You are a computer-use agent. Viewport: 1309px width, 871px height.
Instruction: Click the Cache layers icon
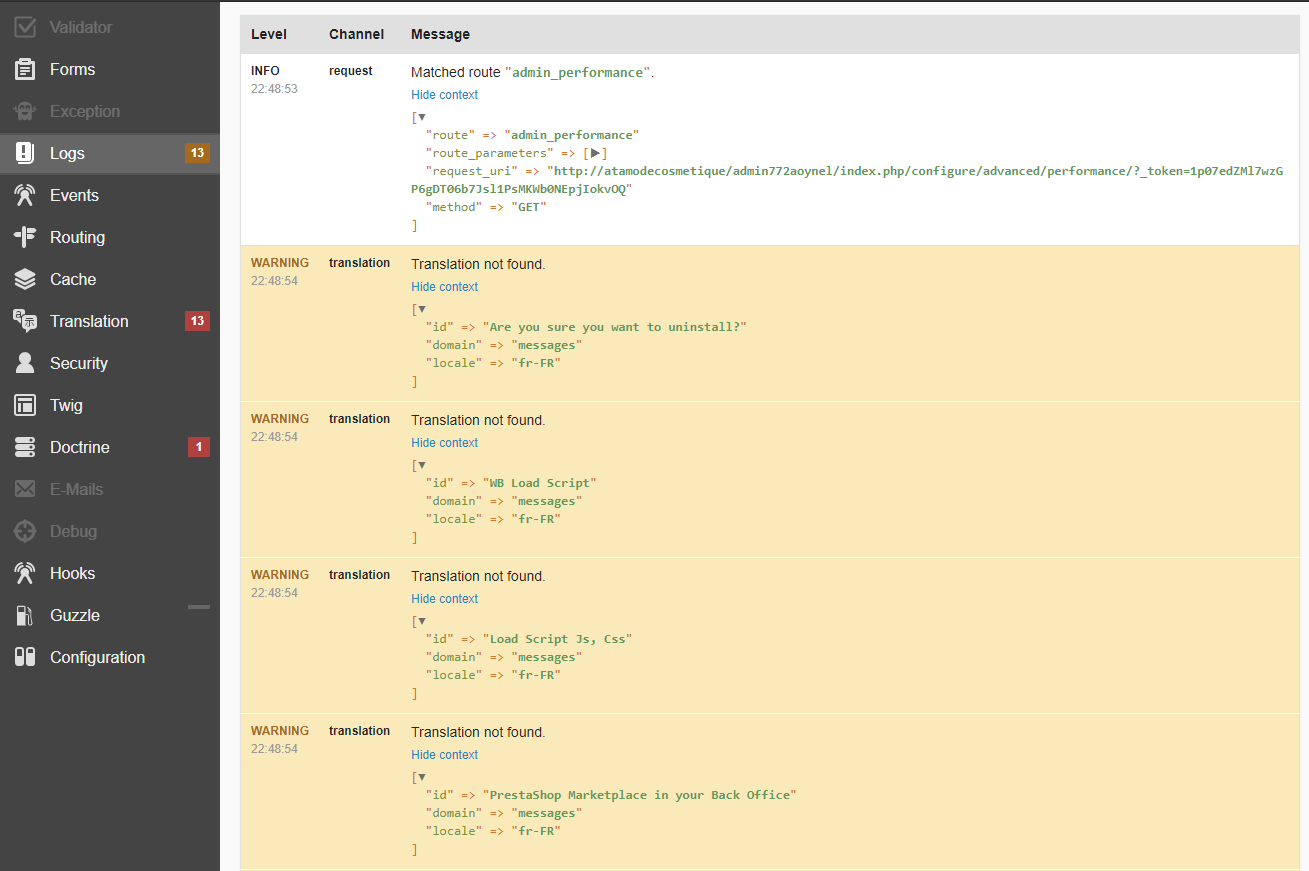click(x=25, y=280)
